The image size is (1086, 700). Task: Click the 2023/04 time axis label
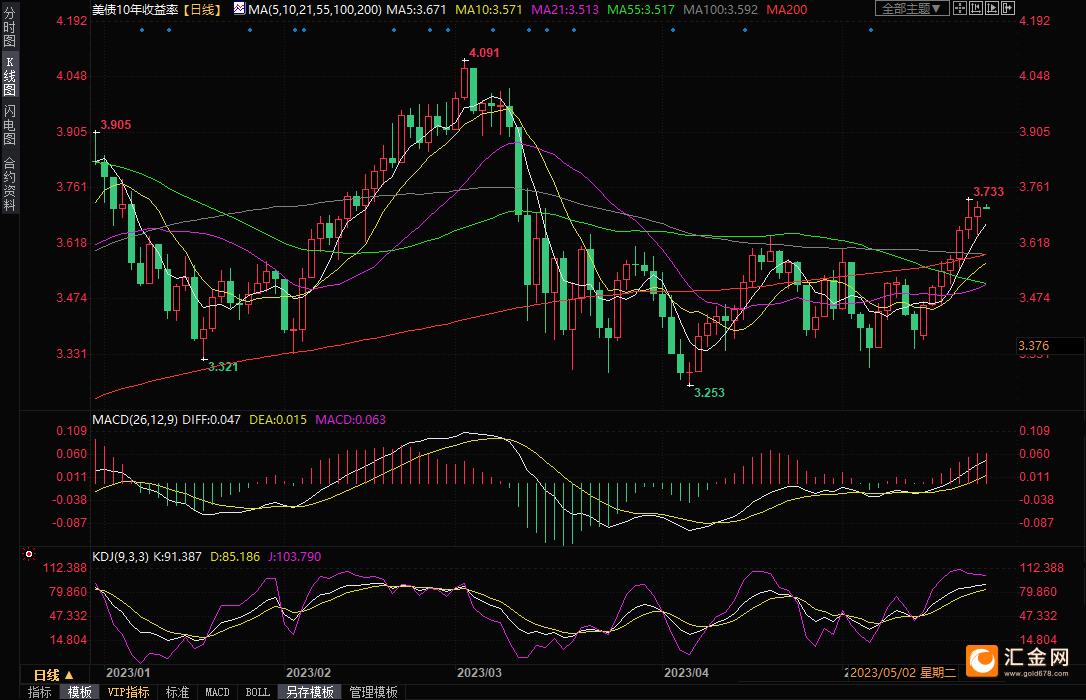pyautogui.click(x=686, y=673)
